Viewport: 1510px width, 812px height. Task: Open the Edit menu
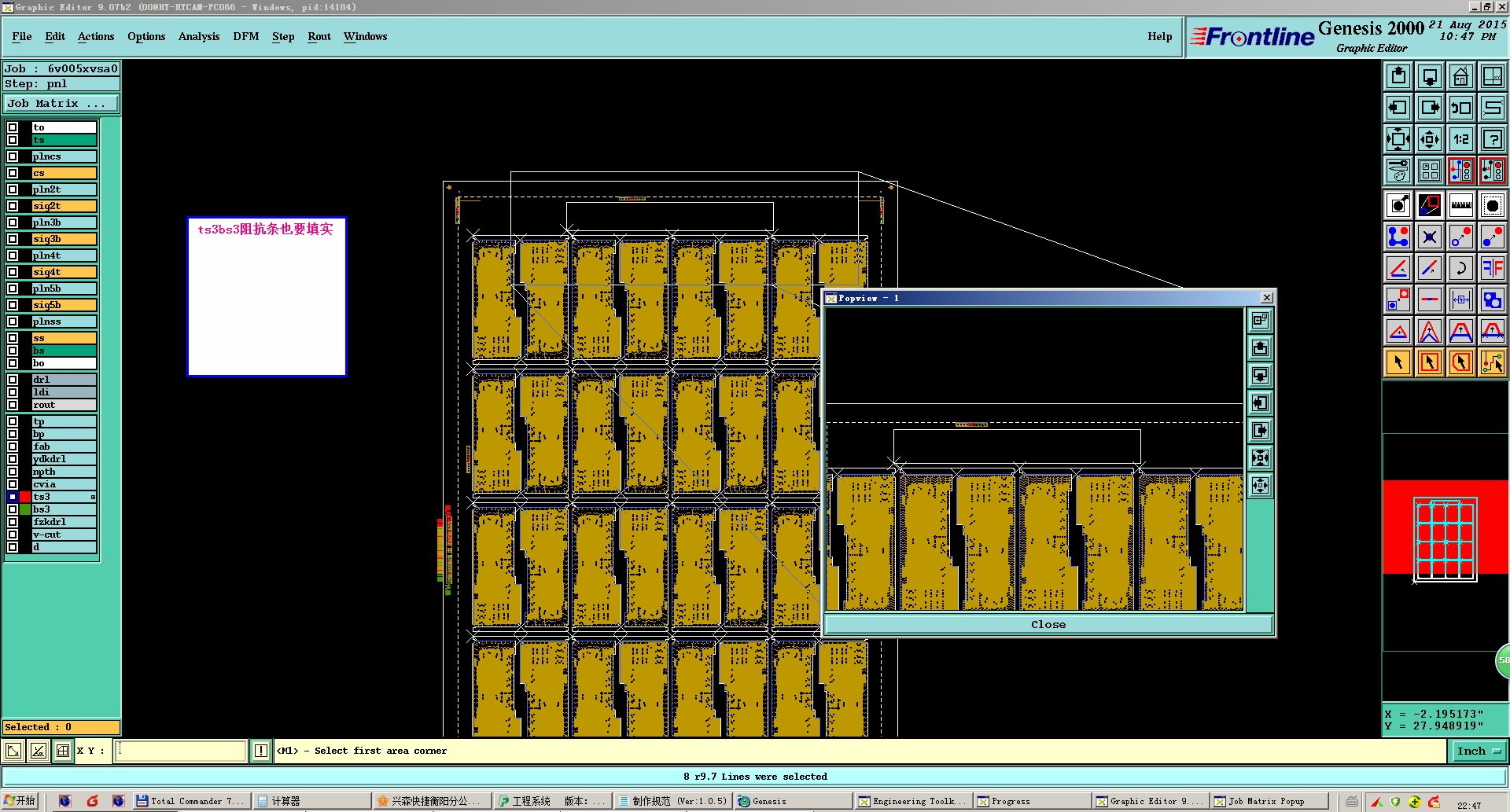click(x=55, y=36)
